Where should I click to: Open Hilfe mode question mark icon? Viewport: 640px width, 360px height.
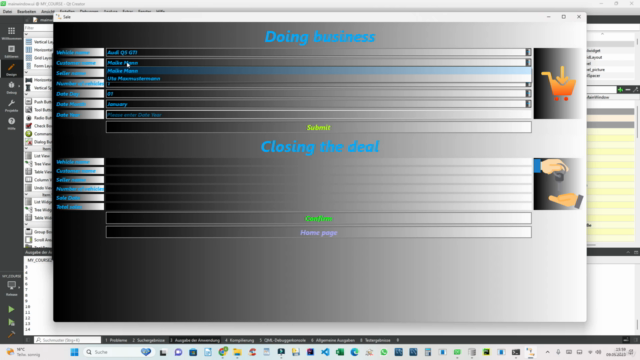point(11,123)
